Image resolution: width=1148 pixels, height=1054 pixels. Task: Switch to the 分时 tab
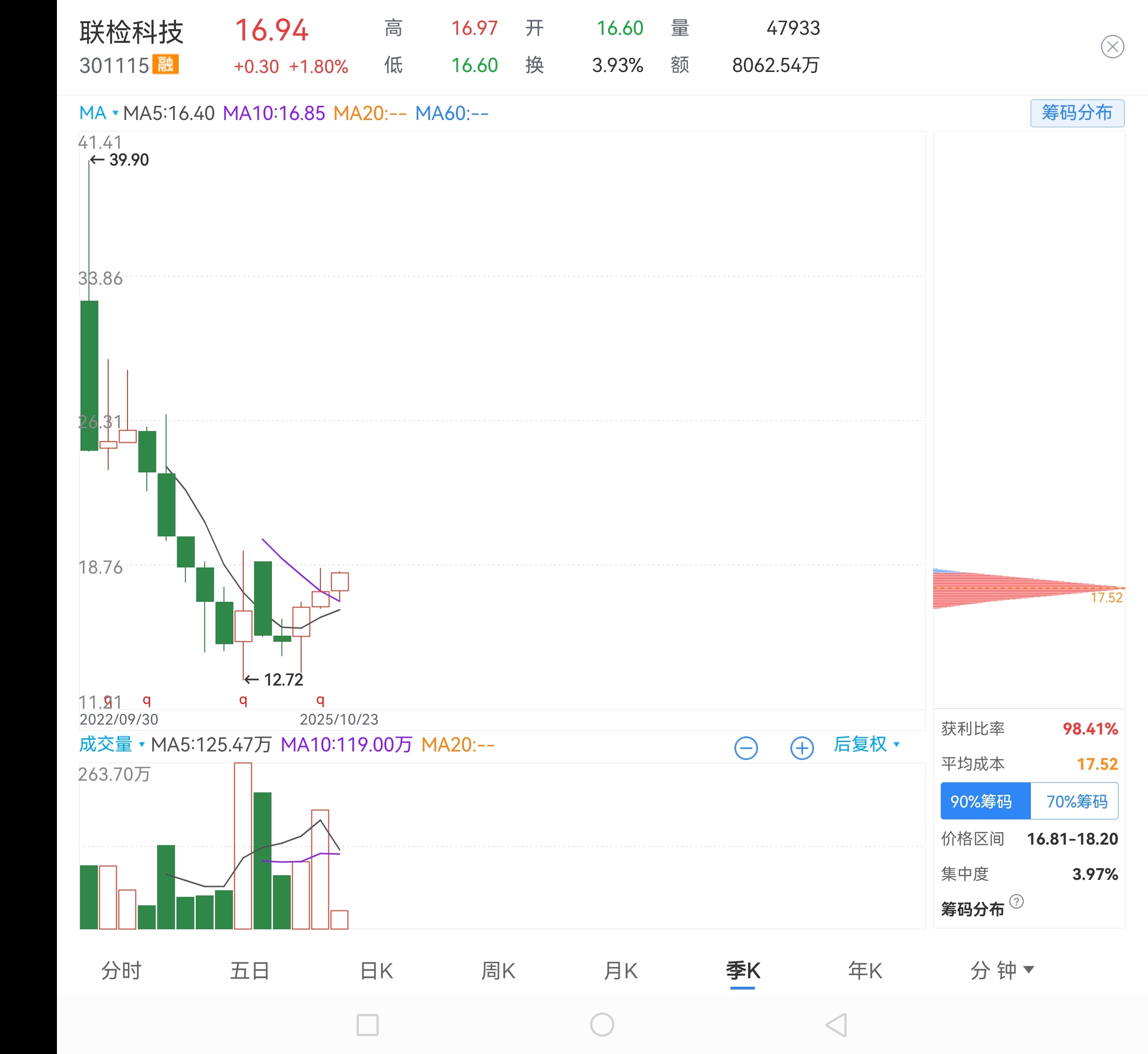(121, 970)
